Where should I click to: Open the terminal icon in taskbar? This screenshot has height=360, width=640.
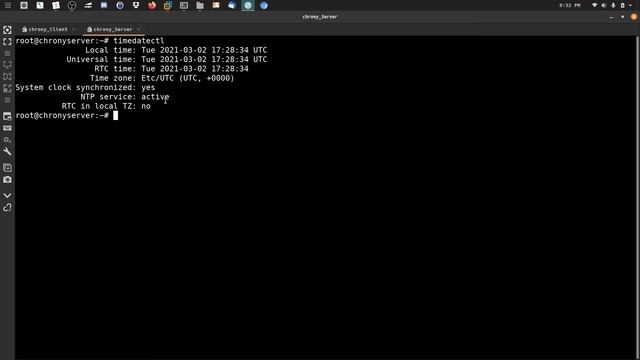[x=184, y=5]
